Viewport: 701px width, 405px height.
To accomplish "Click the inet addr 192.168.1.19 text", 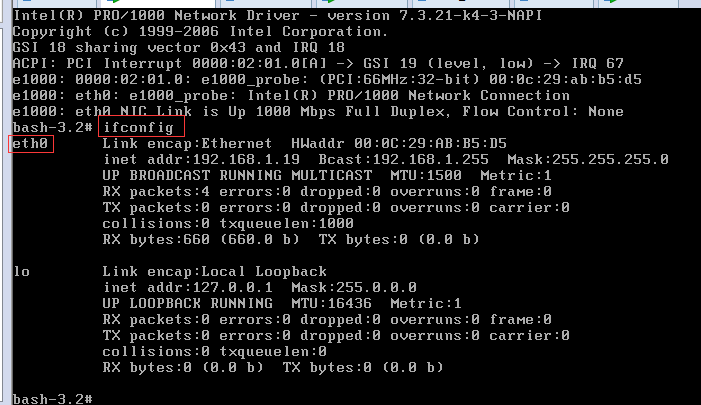I will pos(201,159).
